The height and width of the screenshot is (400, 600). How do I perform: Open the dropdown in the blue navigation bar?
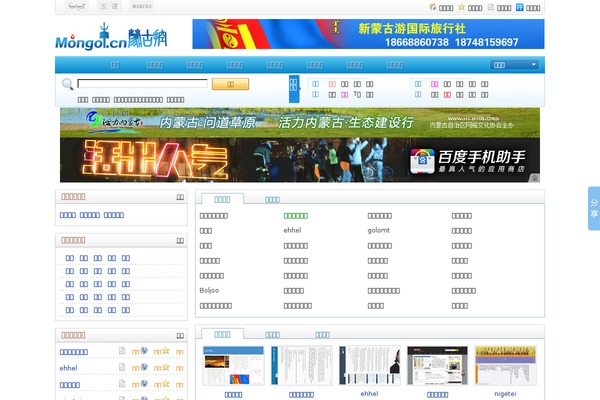click(514, 65)
